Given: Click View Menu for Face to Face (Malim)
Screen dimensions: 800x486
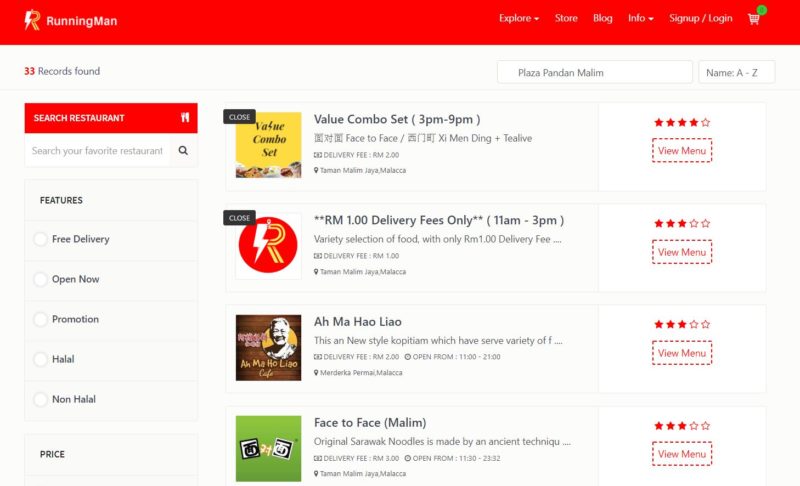Looking at the screenshot, I should (682, 454).
